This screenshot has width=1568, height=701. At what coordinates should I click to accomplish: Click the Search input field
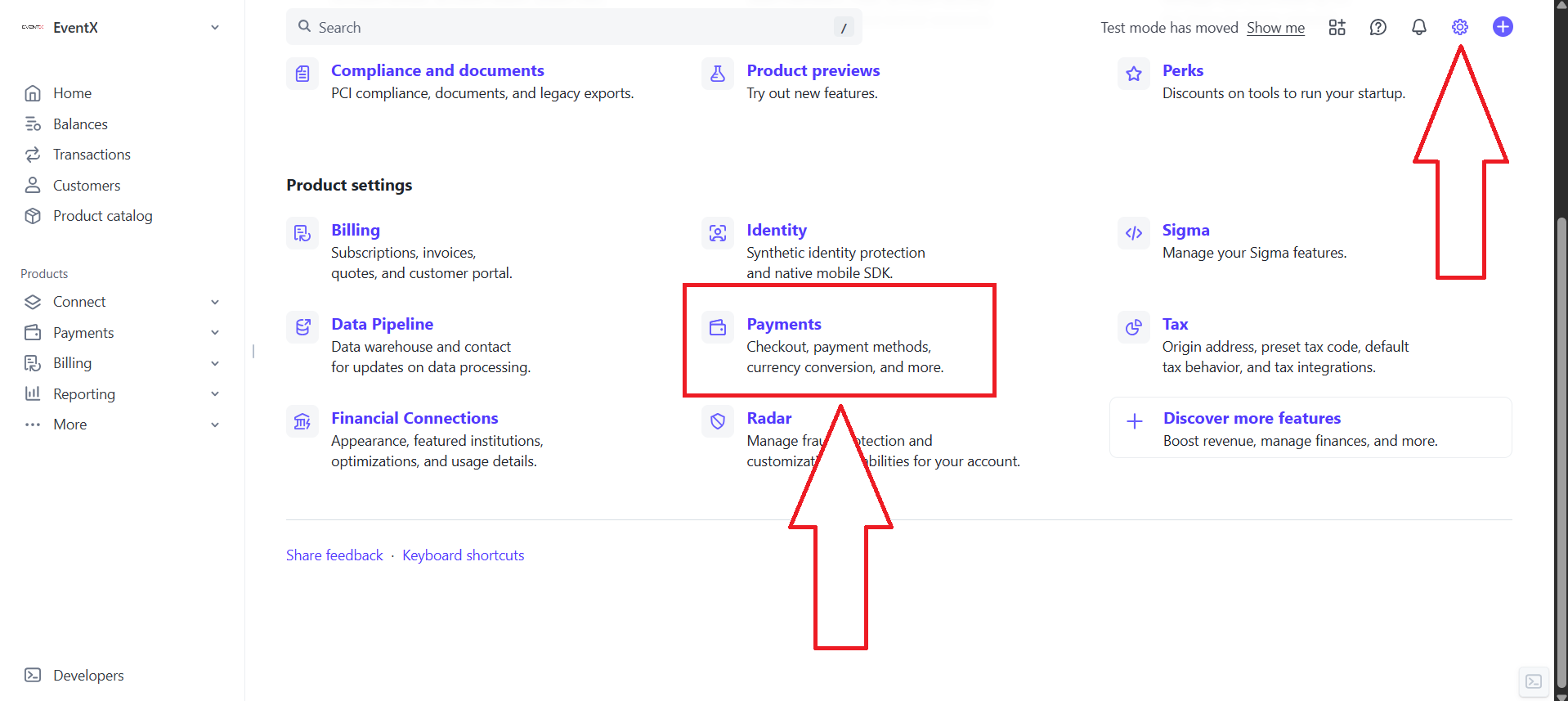coord(574,27)
